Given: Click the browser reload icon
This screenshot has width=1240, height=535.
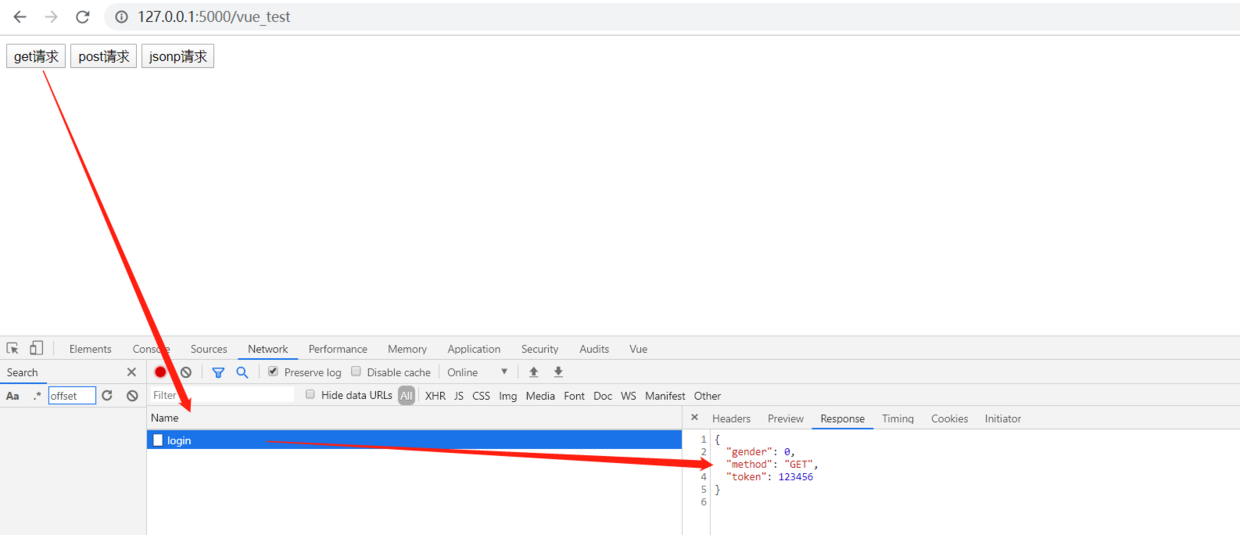Looking at the screenshot, I should (x=83, y=17).
